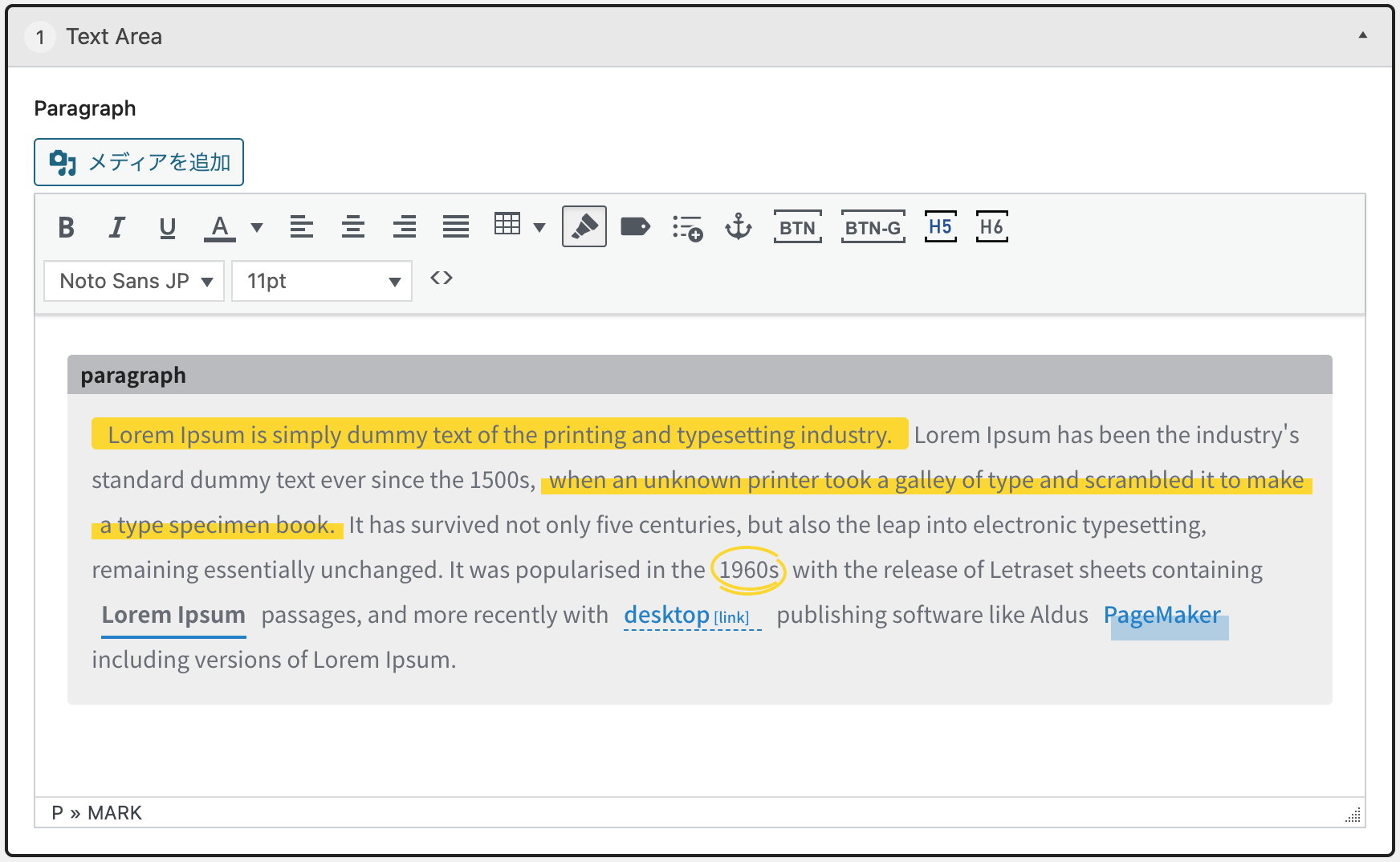This screenshot has height=862, width=1400.
Task: Open the Noto Sans JP font dropdown
Action: coord(134,281)
